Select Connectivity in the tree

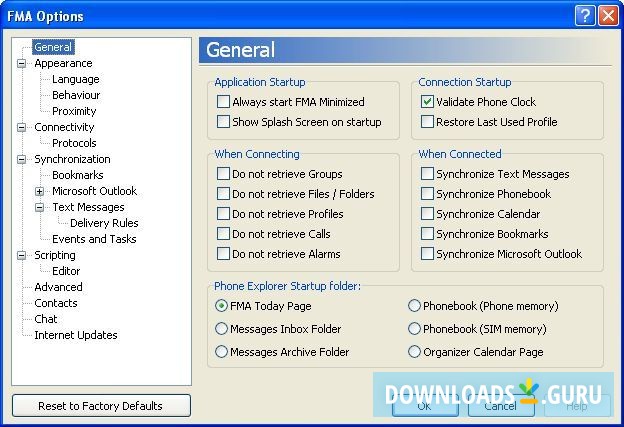tap(64, 127)
